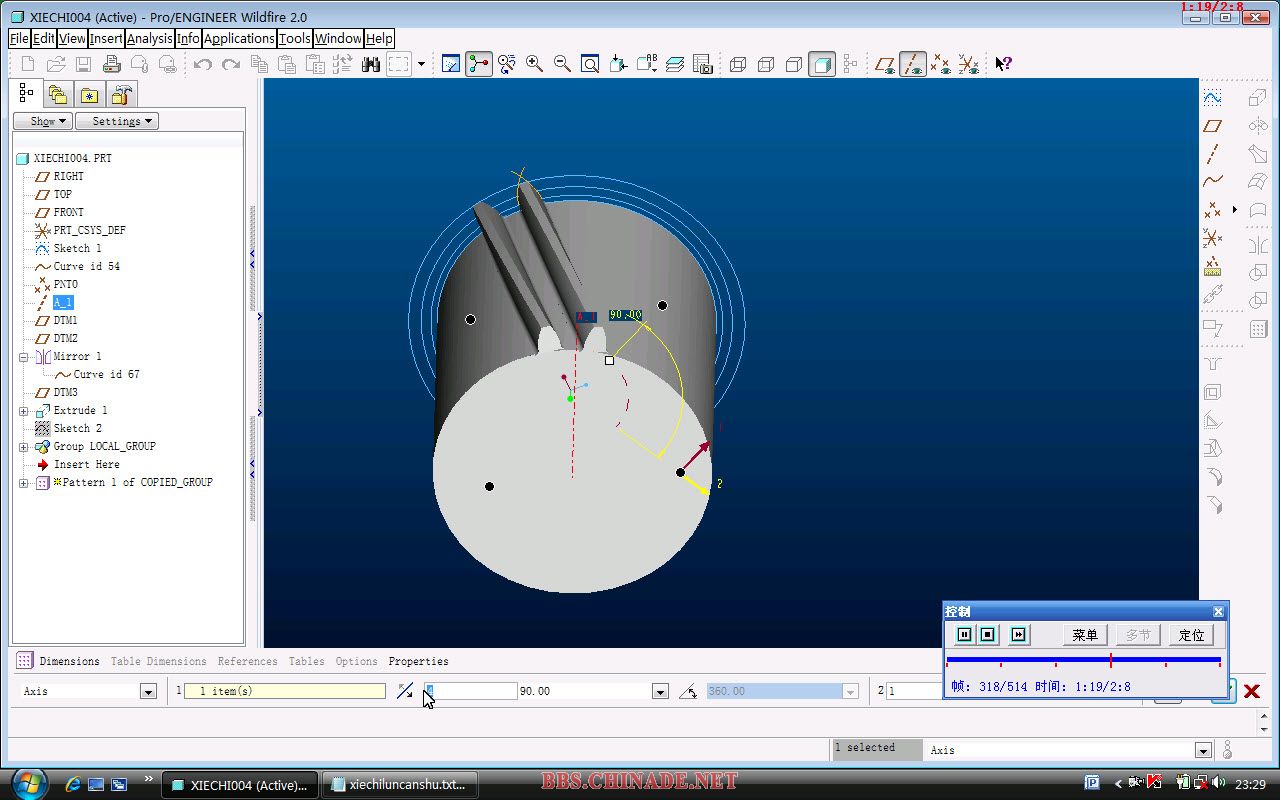The height and width of the screenshot is (800, 1280).
Task: Click the context-sensitive Help icon
Action: click(1004, 64)
